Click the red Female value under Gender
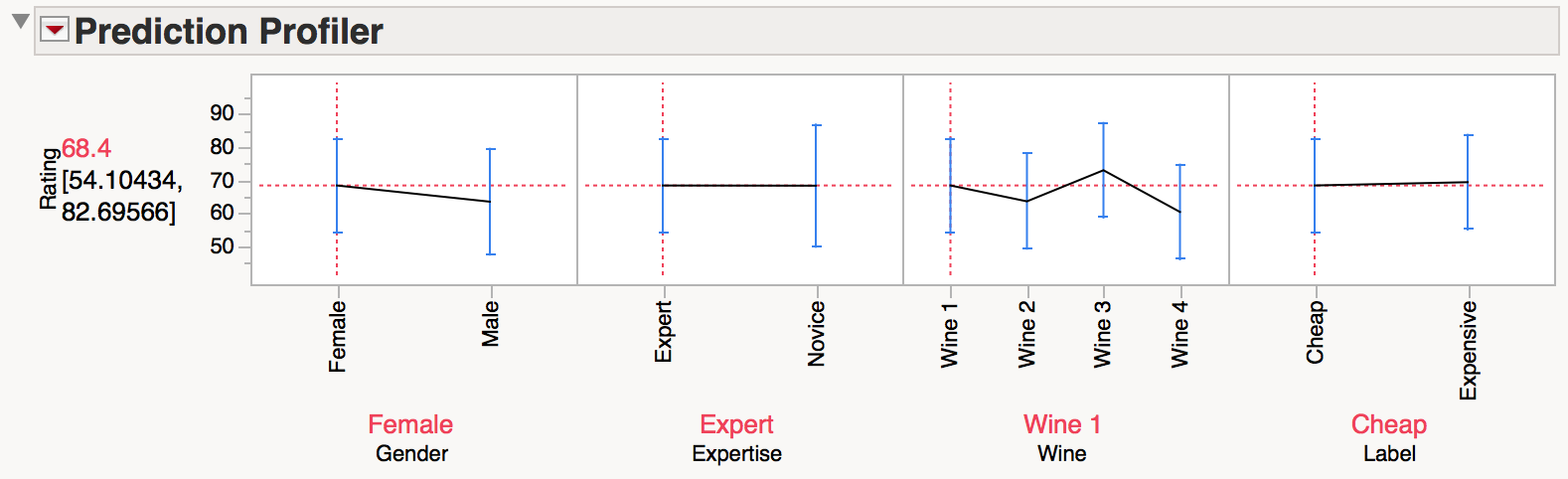 tap(410, 424)
